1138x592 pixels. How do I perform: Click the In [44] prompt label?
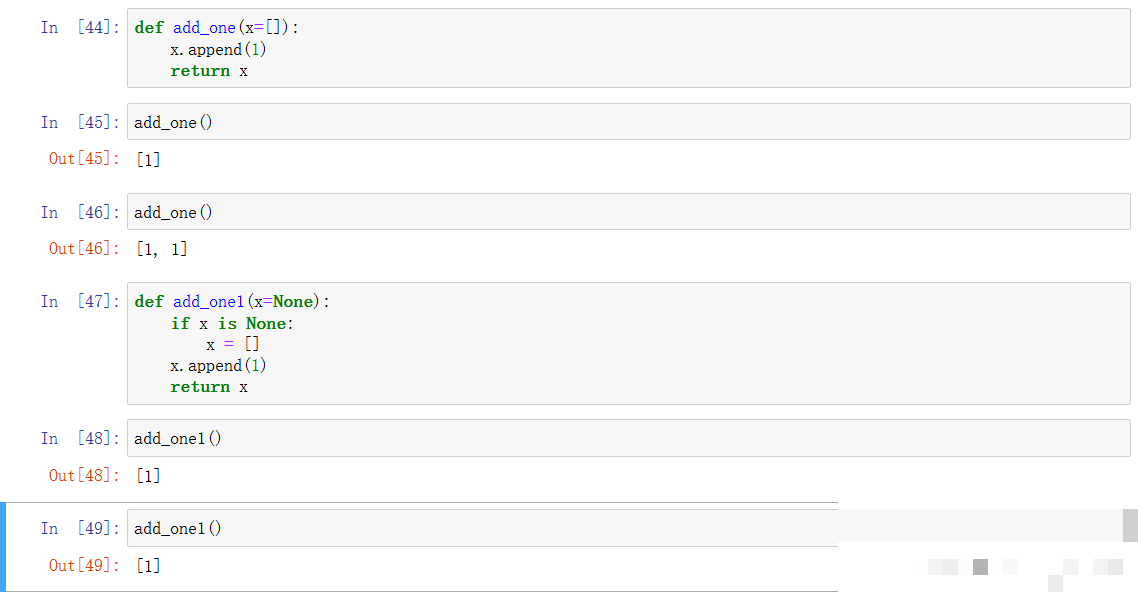(x=80, y=28)
